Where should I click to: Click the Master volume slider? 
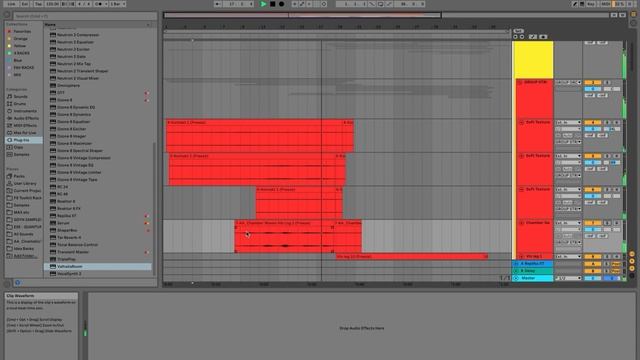pos(592,278)
